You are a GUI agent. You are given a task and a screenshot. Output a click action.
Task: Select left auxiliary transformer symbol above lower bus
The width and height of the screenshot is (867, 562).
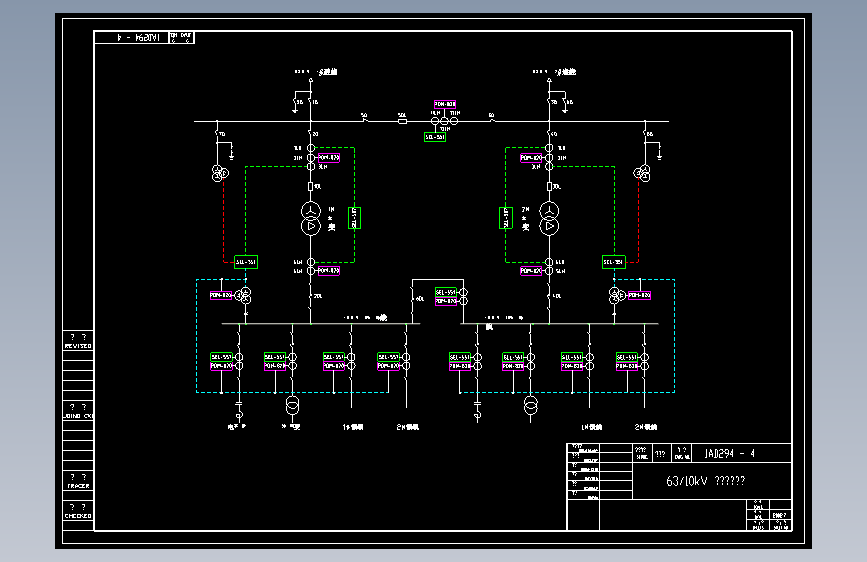[244, 295]
